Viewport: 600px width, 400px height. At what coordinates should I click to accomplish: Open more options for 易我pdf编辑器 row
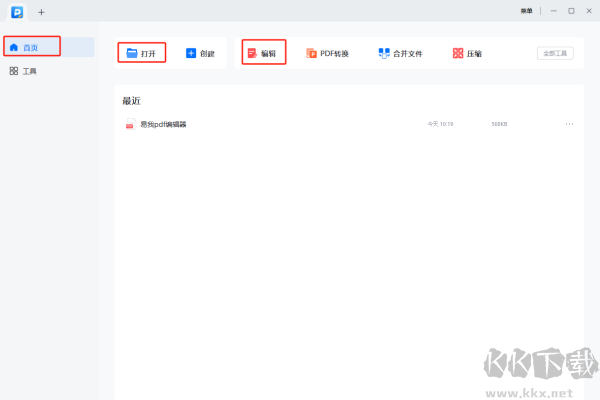[569, 124]
